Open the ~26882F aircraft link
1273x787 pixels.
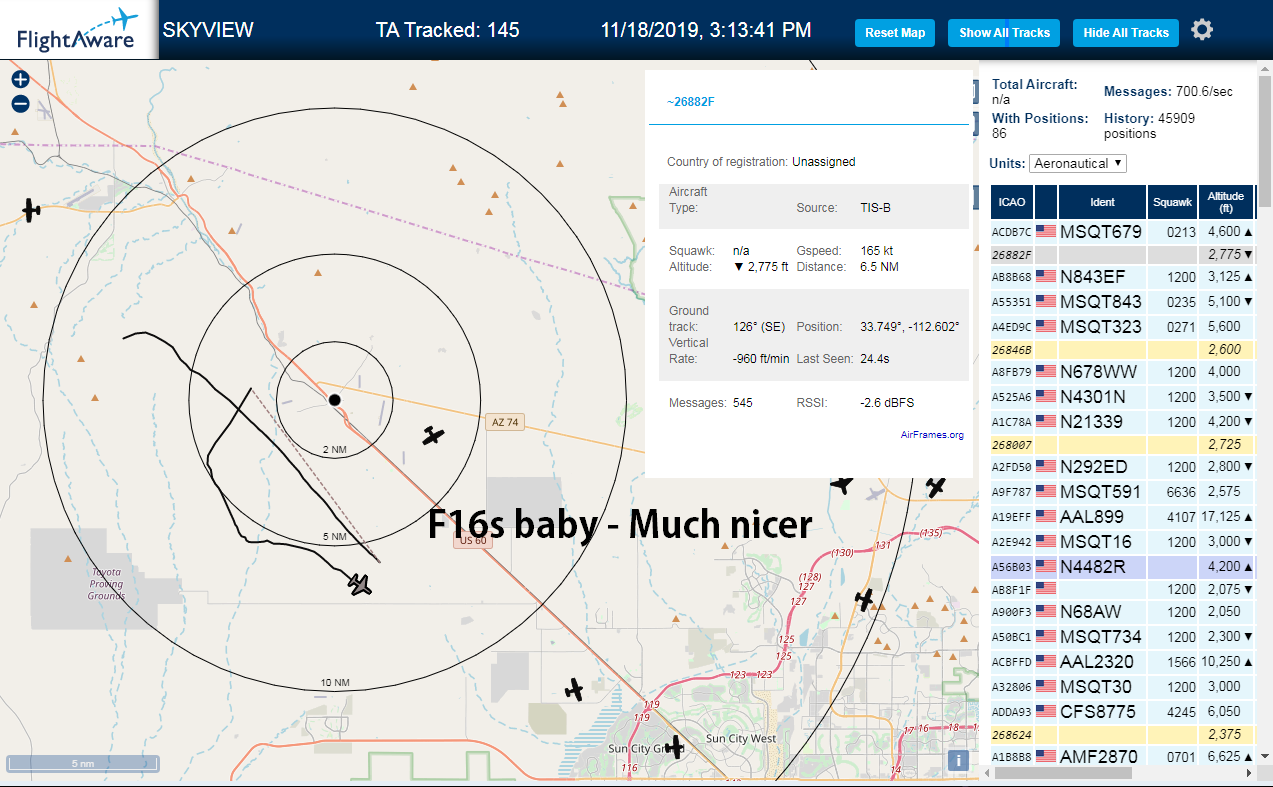pos(691,102)
